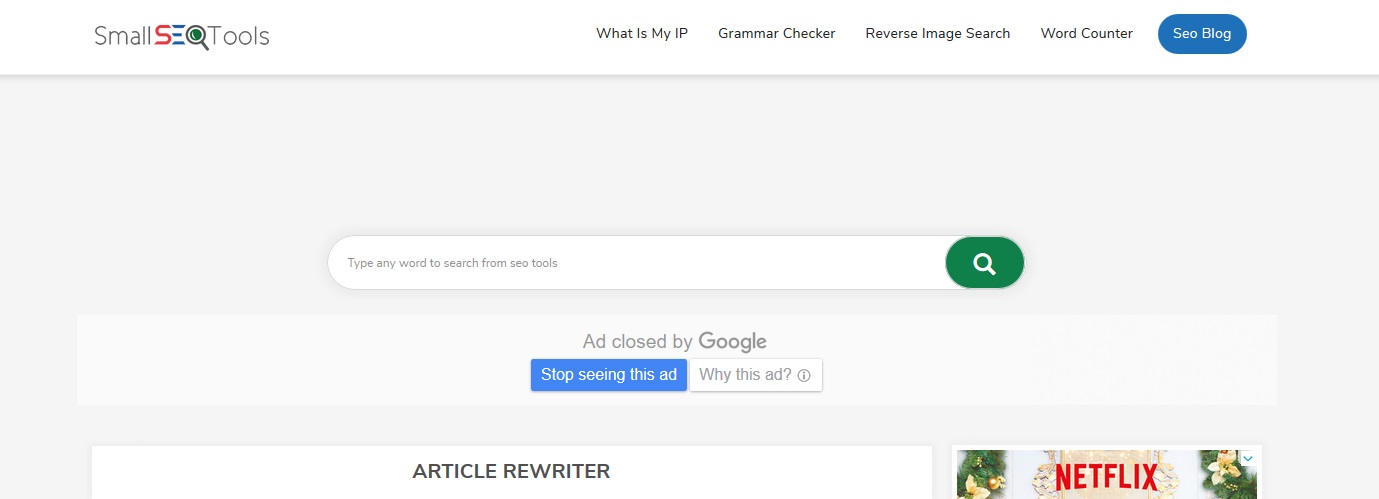The image size is (1379, 499).
Task: Click the red NETFLIX logo in the ad
Action: pyautogui.click(x=1105, y=476)
